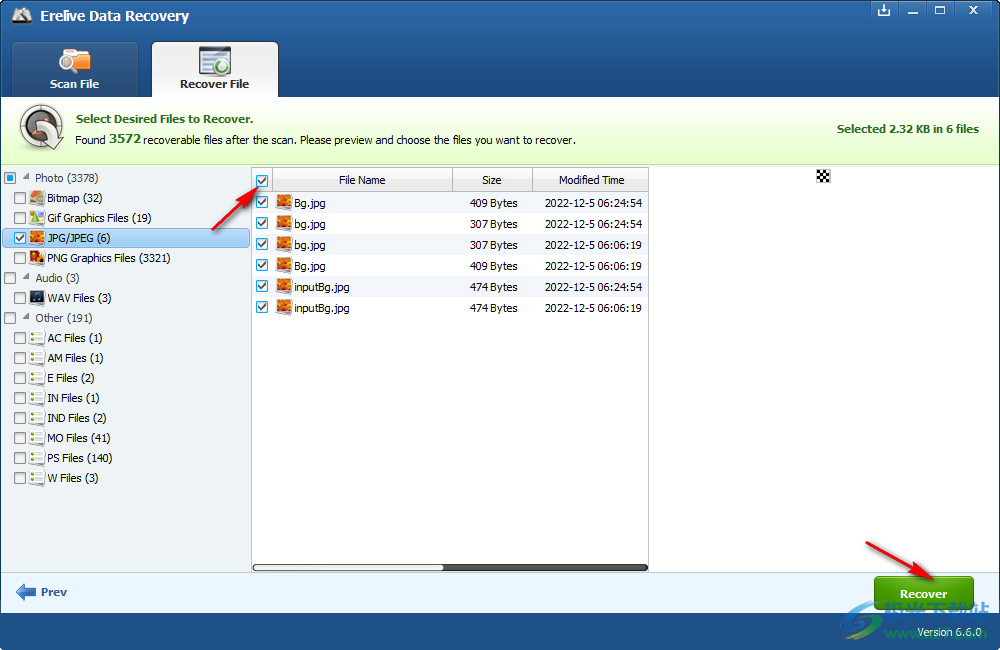Toggle the select-all checkbox in file list header
This screenshot has height=650, width=1000.
pos(262,181)
